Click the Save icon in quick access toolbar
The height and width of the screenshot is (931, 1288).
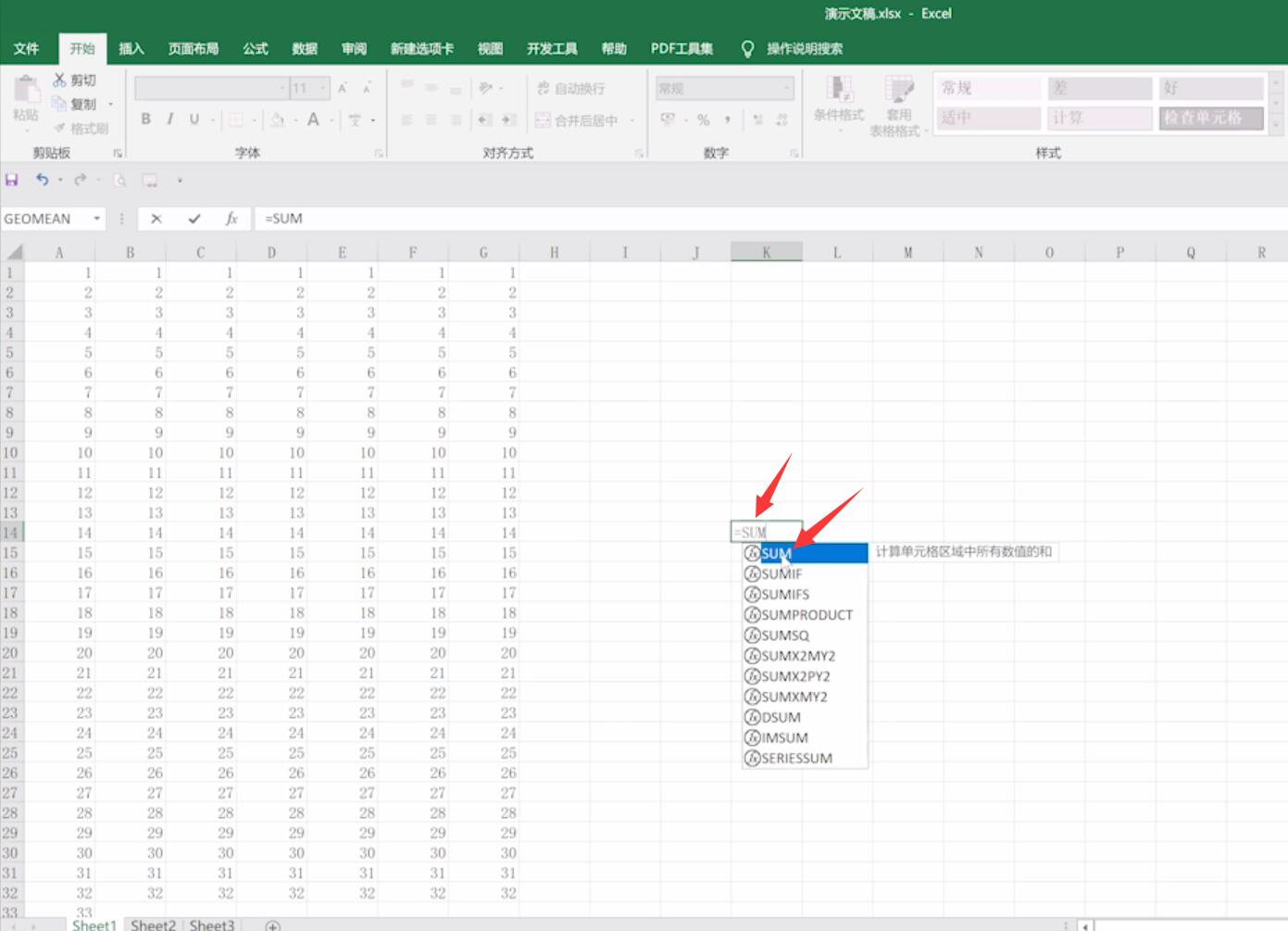[x=12, y=180]
